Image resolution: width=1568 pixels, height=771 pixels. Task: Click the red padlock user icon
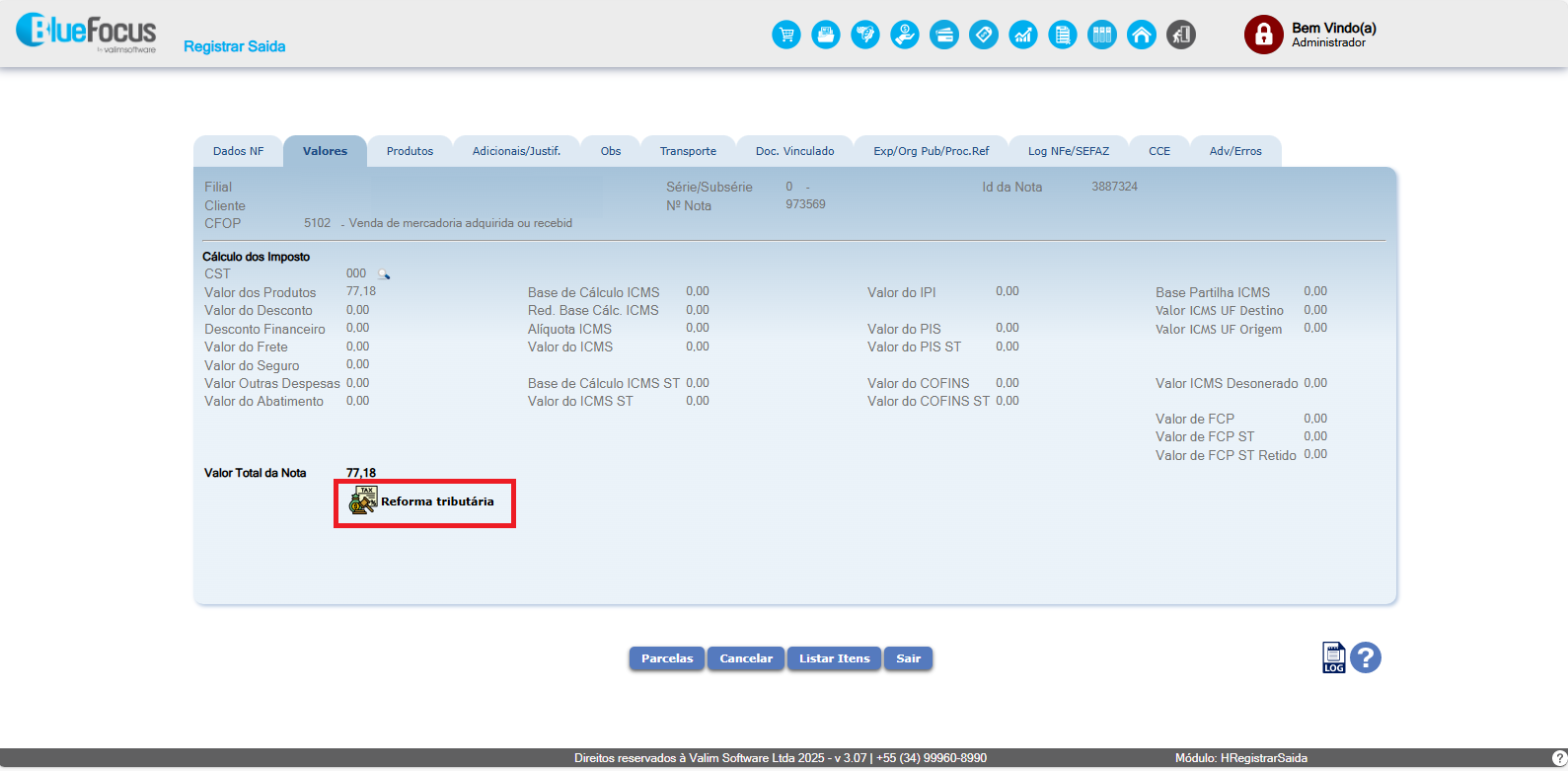[x=1263, y=35]
